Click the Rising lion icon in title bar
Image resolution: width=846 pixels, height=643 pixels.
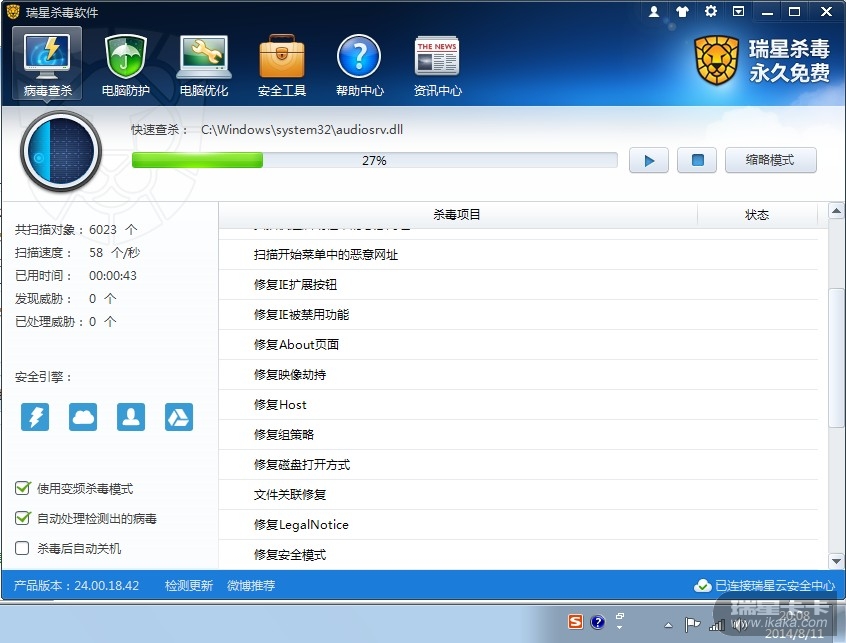[x=13, y=11]
